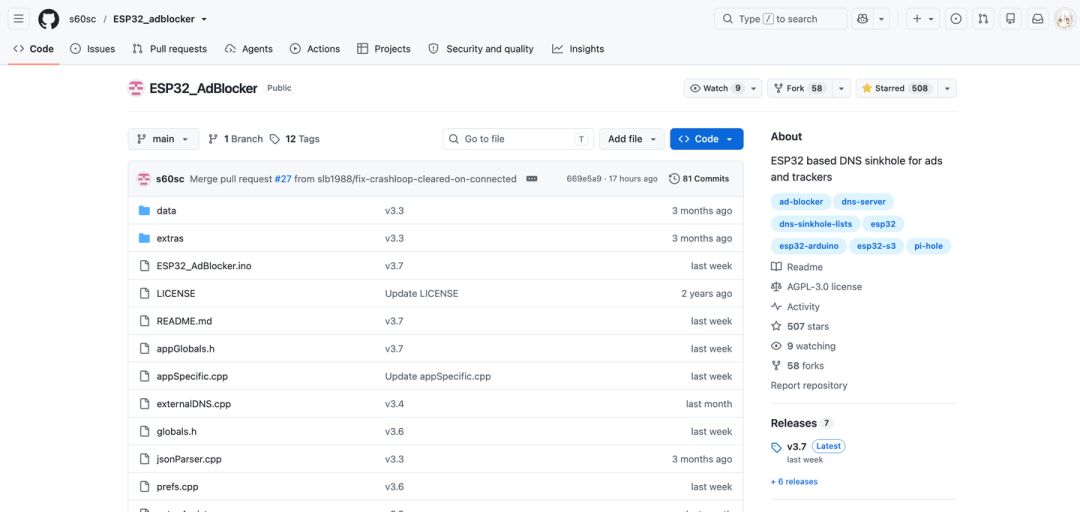Open the hamburger navigation menu
This screenshot has width=1080, height=512.
(19, 19)
